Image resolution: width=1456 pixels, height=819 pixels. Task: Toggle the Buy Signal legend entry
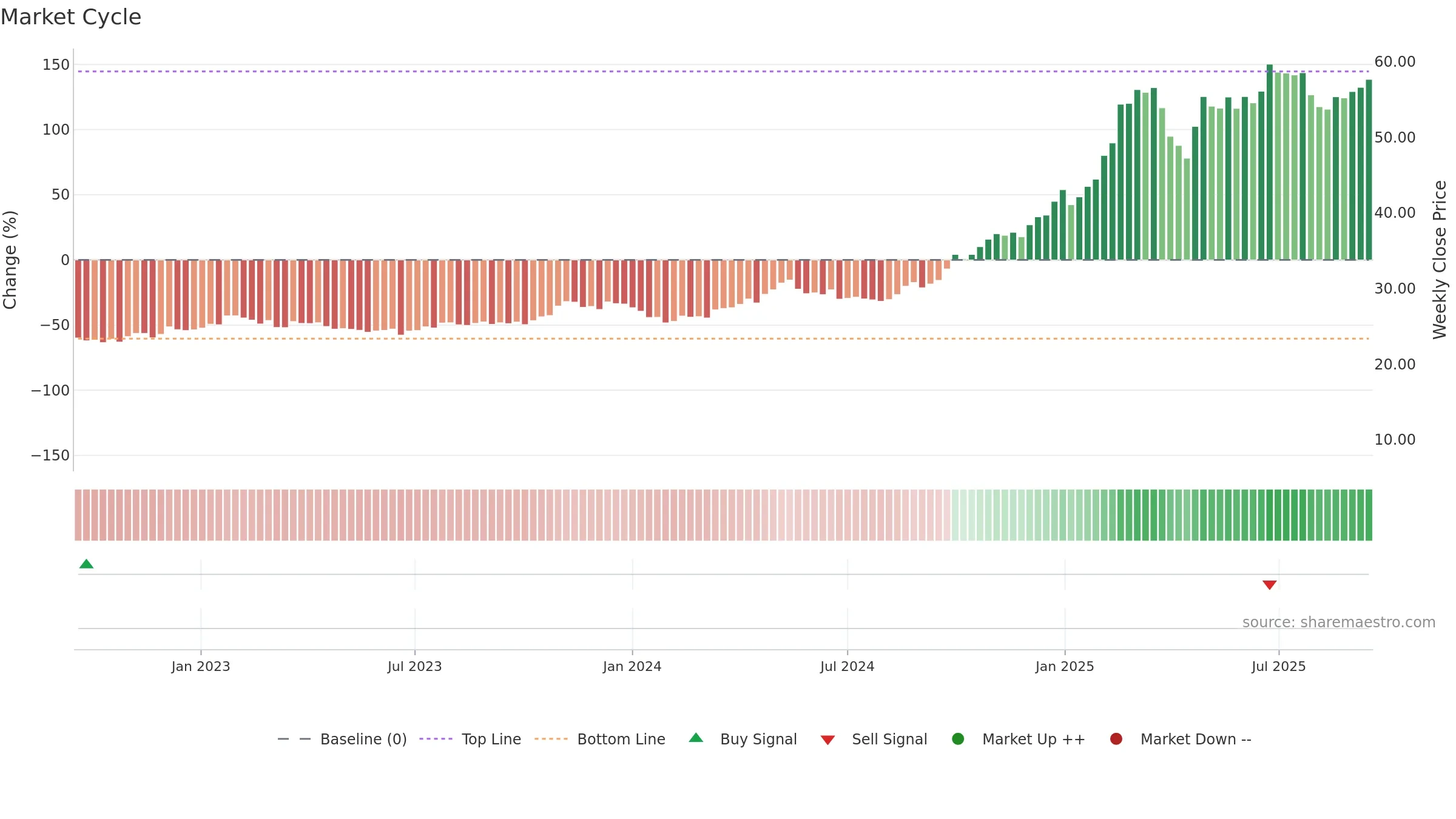click(743, 739)
